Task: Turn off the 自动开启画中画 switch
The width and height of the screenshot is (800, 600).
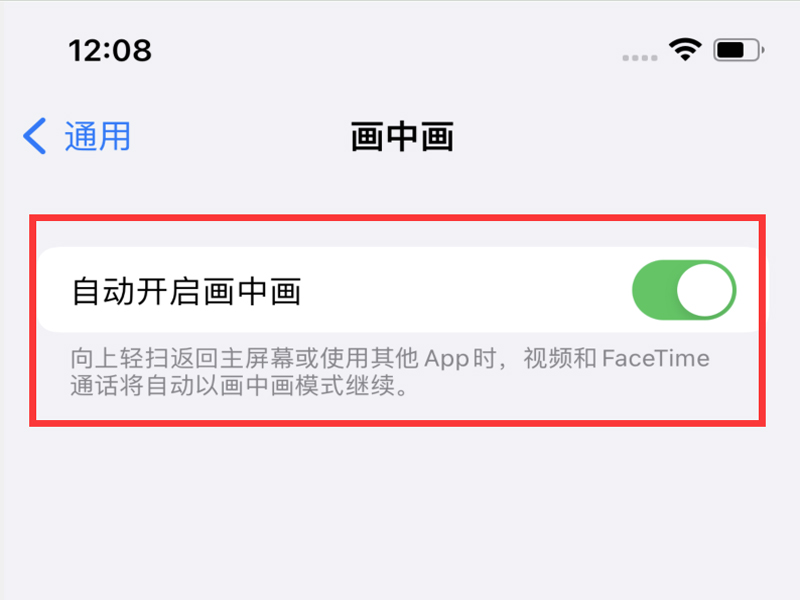Action: point(684,290)
